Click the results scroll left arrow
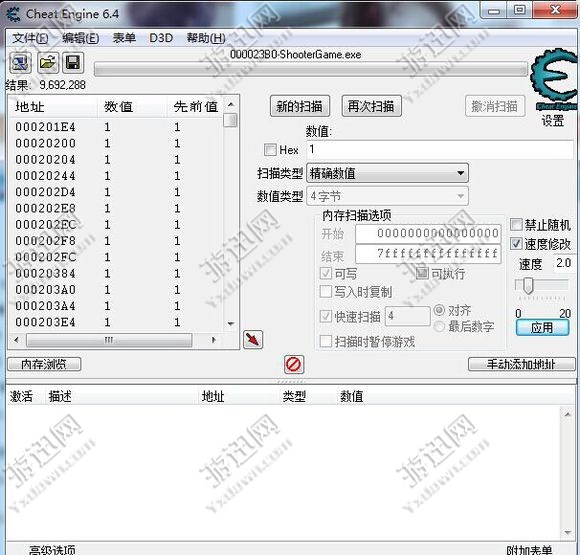 point(16,340)
